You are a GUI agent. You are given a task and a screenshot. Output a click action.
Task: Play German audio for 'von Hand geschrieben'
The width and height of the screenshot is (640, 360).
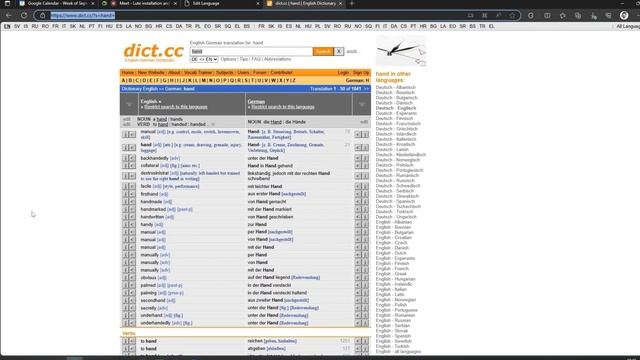358,217
